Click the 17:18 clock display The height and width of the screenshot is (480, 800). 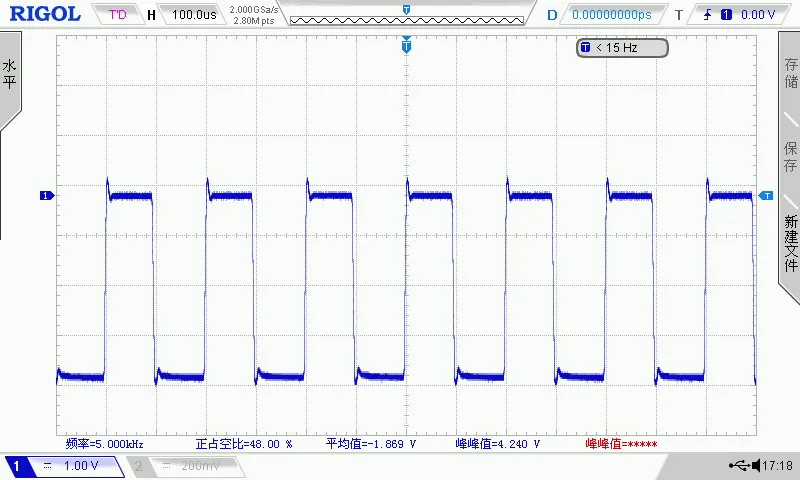pos(777,465)
